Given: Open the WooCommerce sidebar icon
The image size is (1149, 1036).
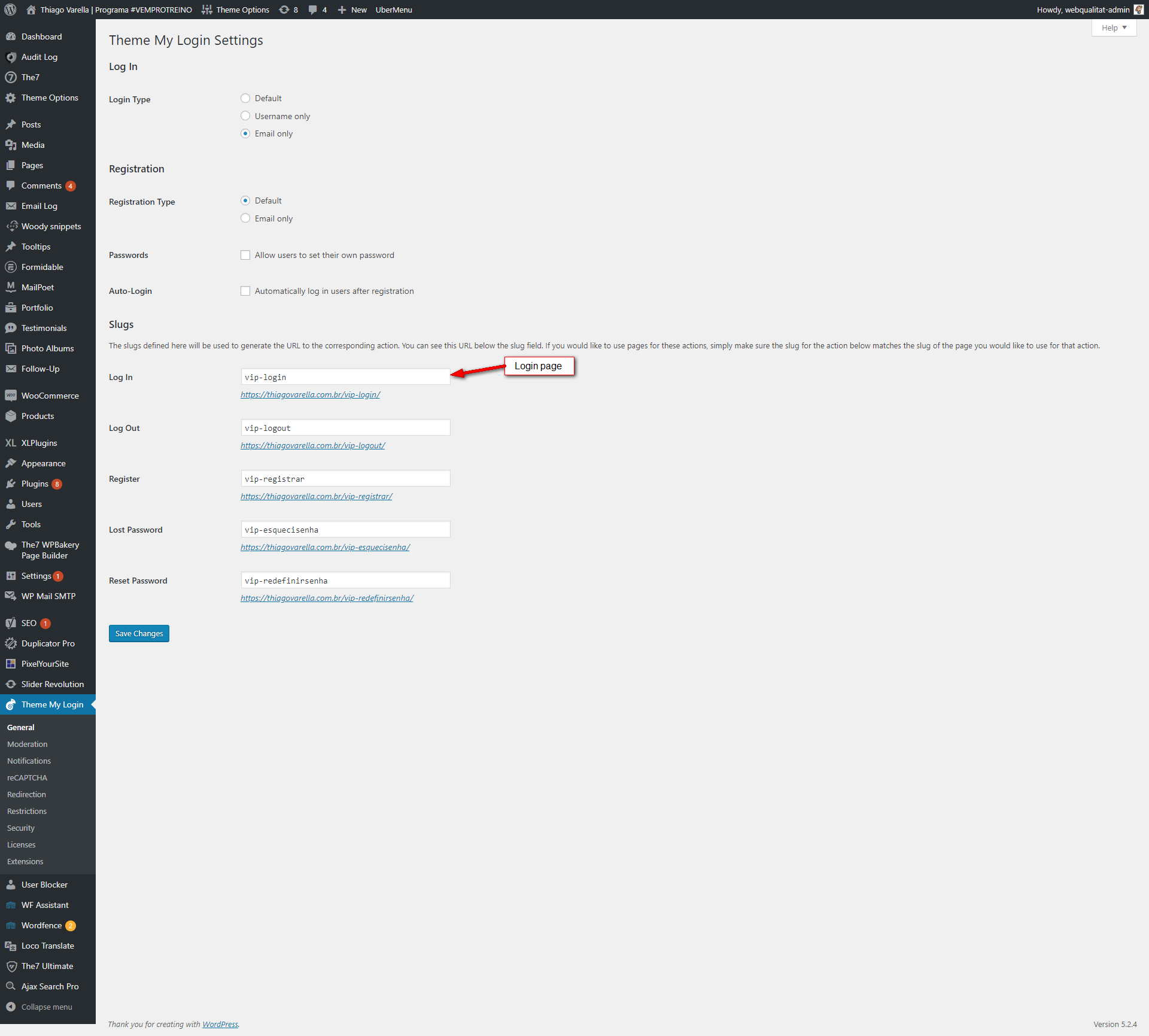Looking at the screenshot, I should [x=11, y=396].
